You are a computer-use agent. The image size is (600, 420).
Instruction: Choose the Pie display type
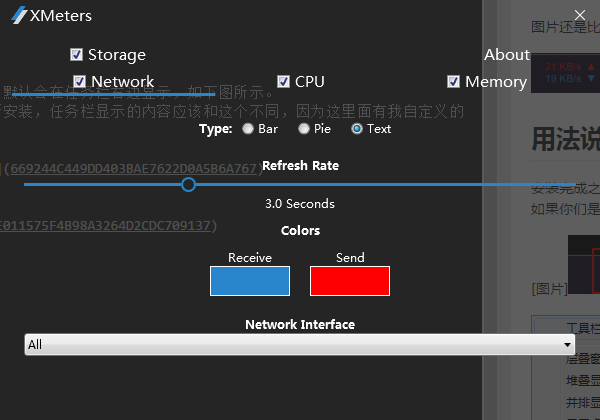click(304, 128)
